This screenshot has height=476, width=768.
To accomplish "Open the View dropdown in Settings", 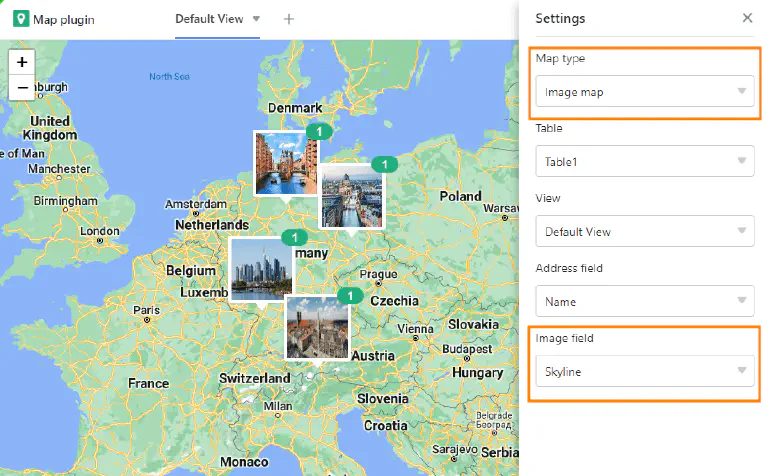I will [644, 231].
